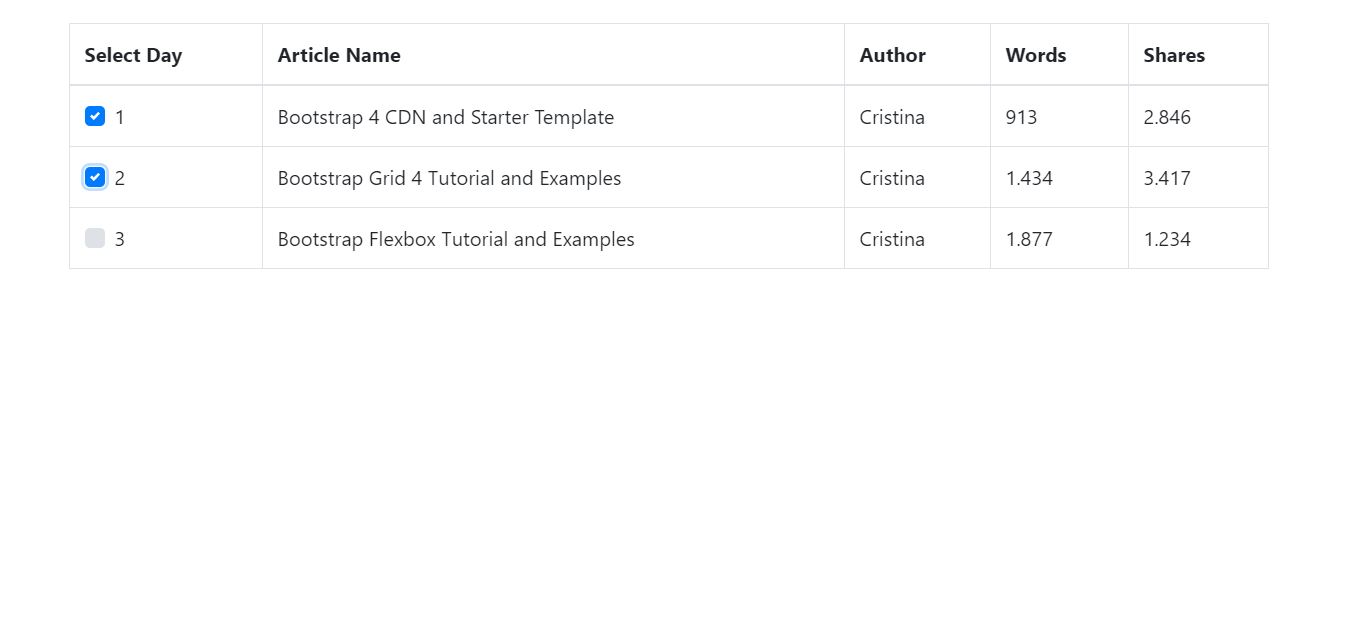Viewport: 1357px width, 644px height.
Task: Select the Bootstrap Grid 4 Tutorial and Examples article
Action: [449, 178]
